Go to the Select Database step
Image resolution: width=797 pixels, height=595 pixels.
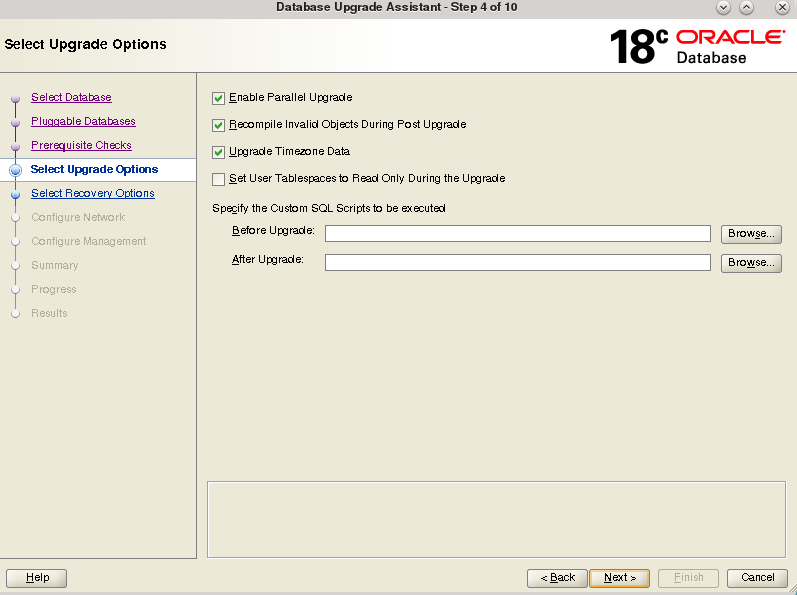[x=71, y=97]
